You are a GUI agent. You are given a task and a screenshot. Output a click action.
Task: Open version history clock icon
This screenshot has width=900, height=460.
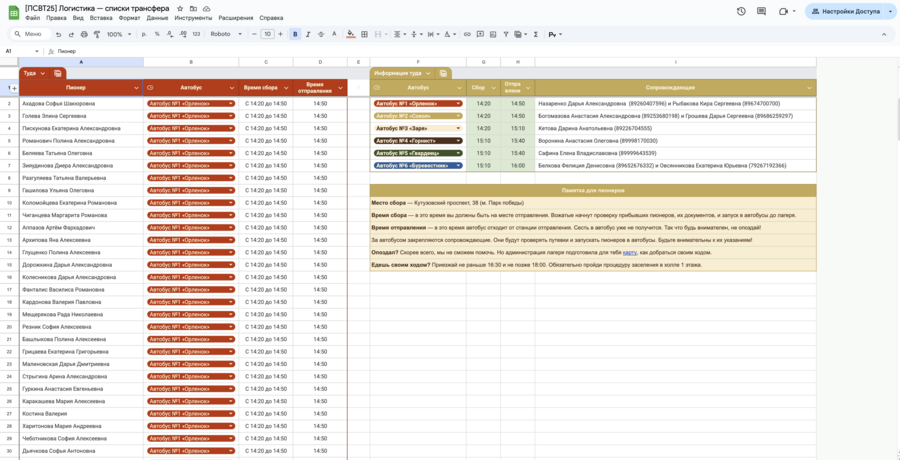741,11
